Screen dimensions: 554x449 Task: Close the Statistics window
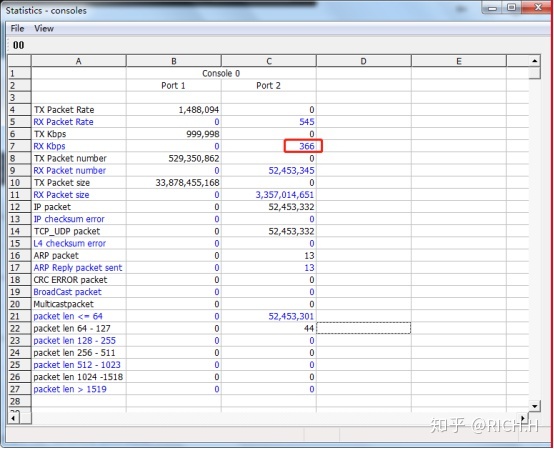537,7
